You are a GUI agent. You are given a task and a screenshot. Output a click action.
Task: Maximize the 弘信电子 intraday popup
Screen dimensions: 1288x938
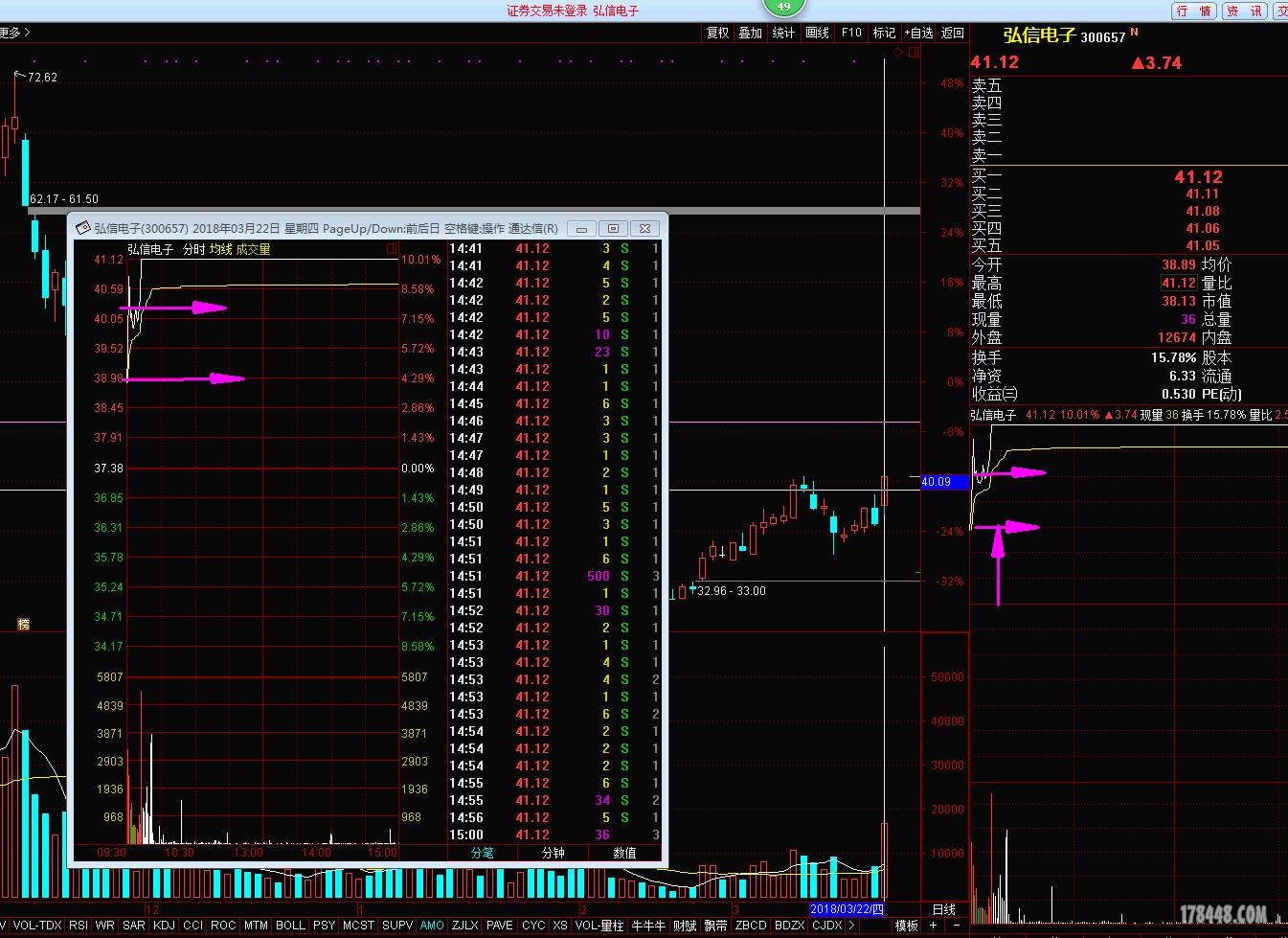[x=613, y=228]
